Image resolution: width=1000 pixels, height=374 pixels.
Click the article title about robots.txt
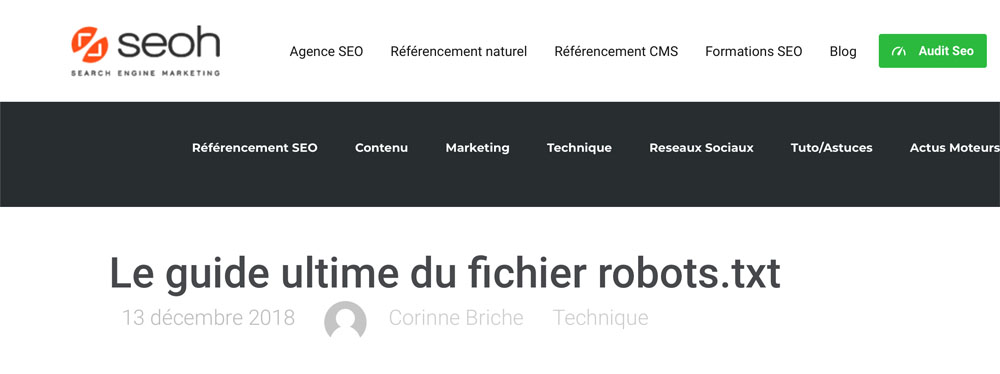[x=445, y=274]
